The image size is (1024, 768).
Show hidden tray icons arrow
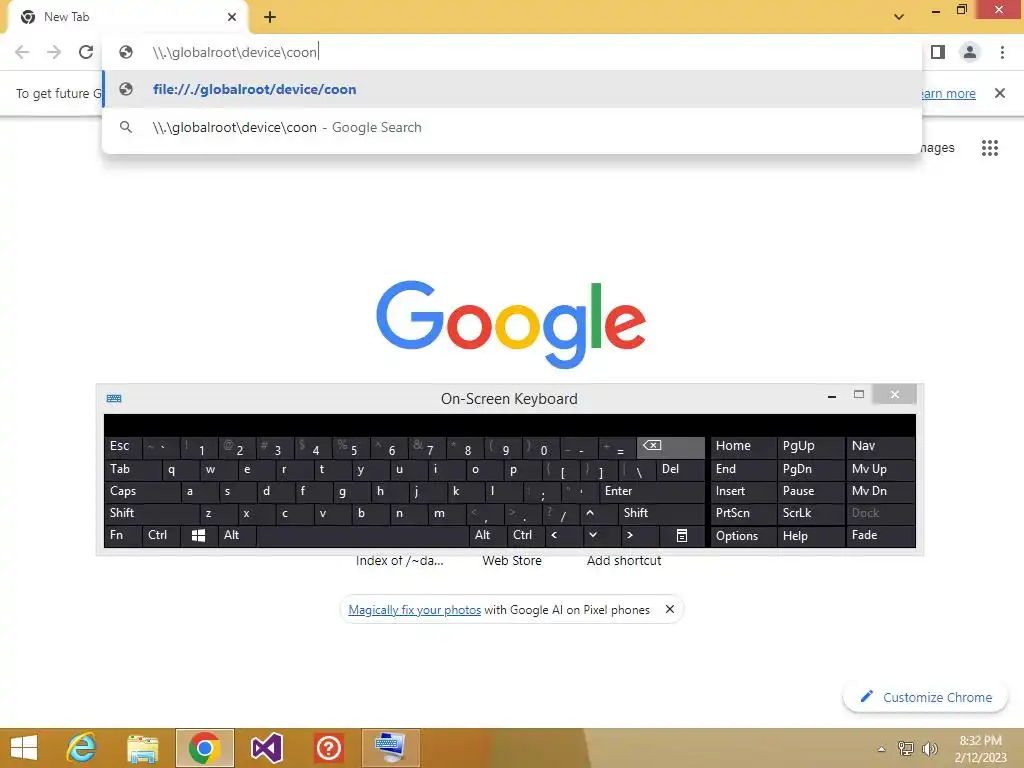point(881,749)
